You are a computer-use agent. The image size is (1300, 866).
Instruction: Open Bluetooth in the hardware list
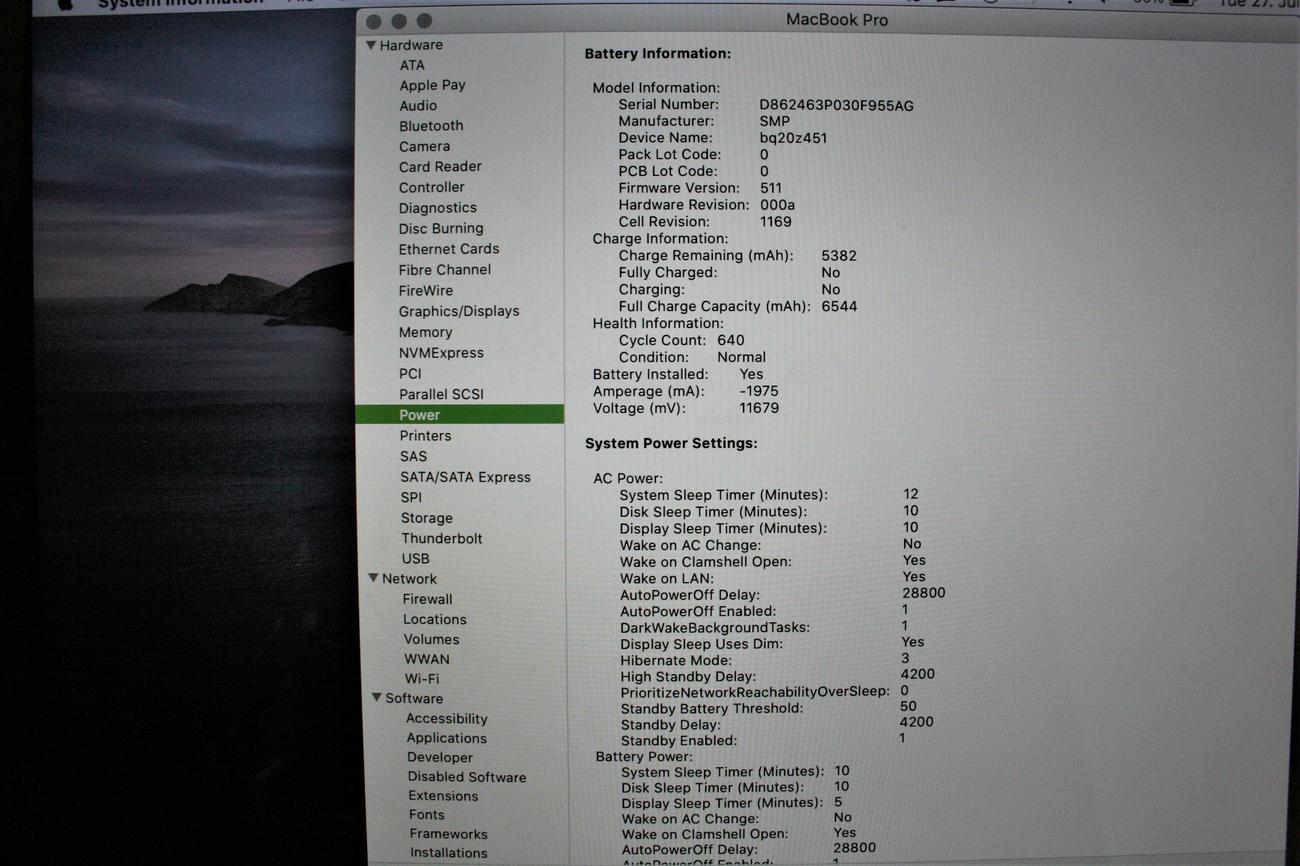(x=431, y=126)
